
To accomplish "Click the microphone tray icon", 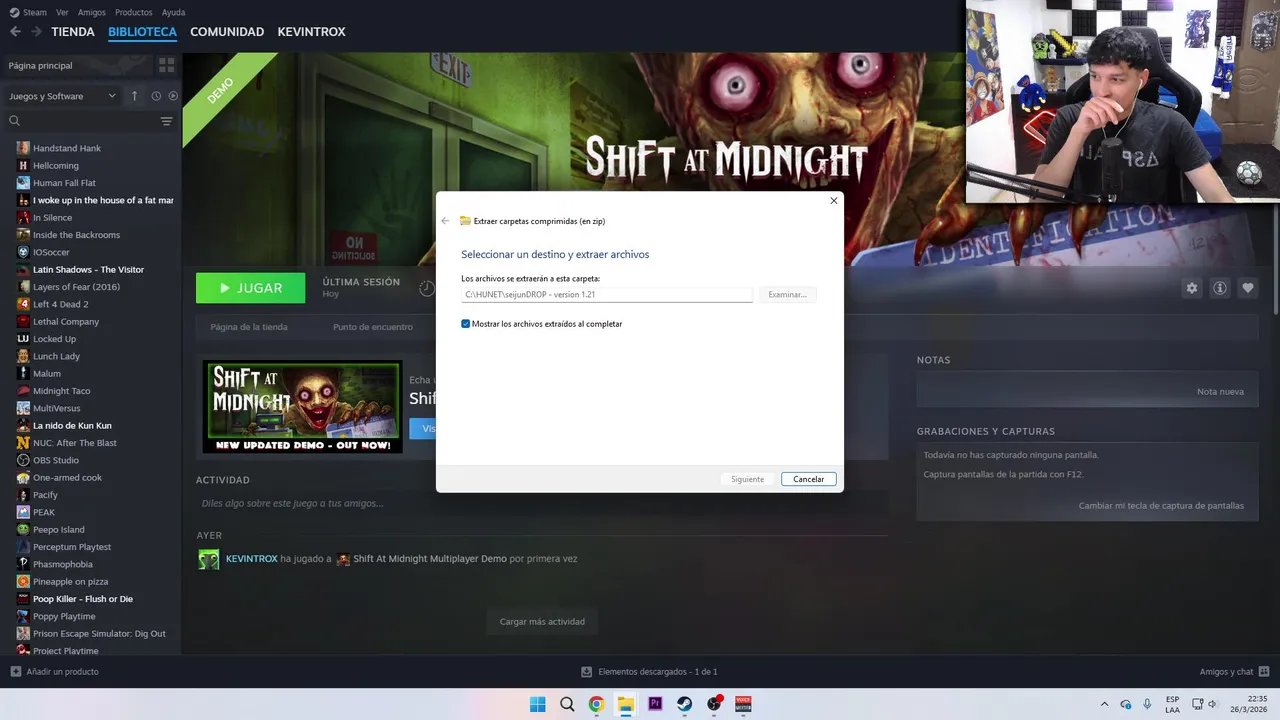I will click(1147, 704).
